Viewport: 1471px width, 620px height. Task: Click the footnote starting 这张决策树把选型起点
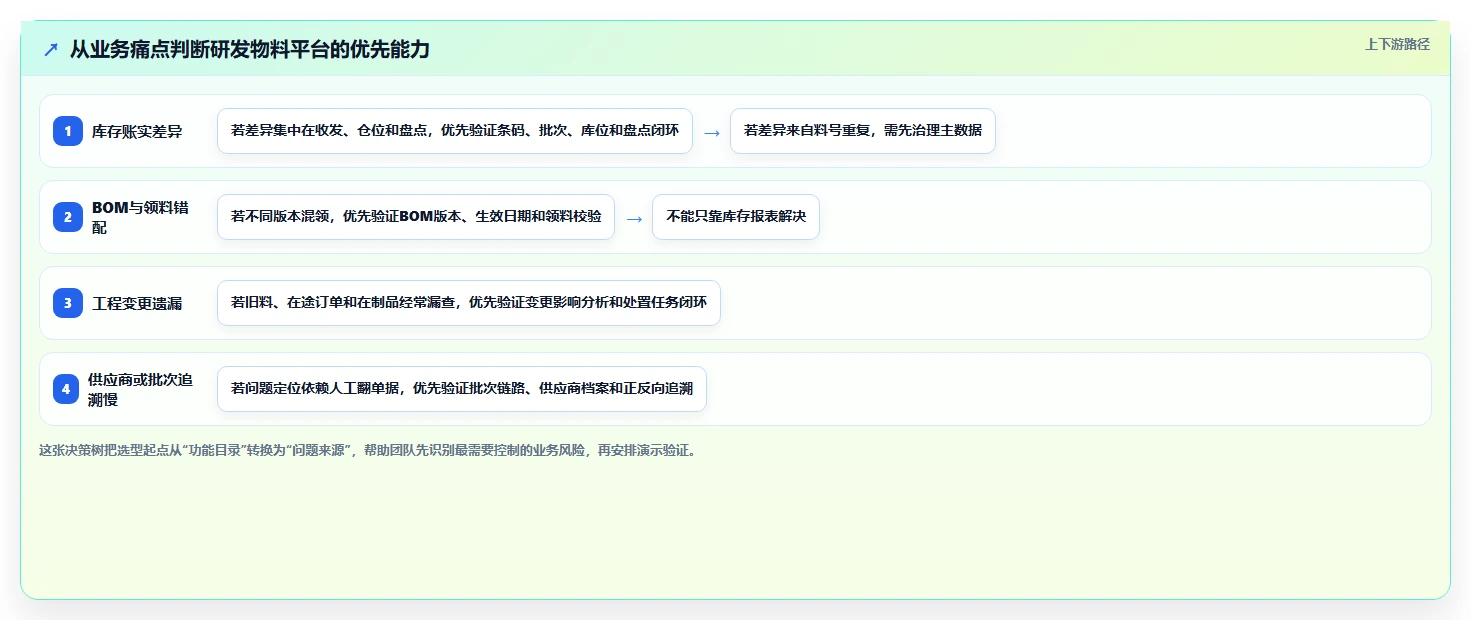(370, 450)
